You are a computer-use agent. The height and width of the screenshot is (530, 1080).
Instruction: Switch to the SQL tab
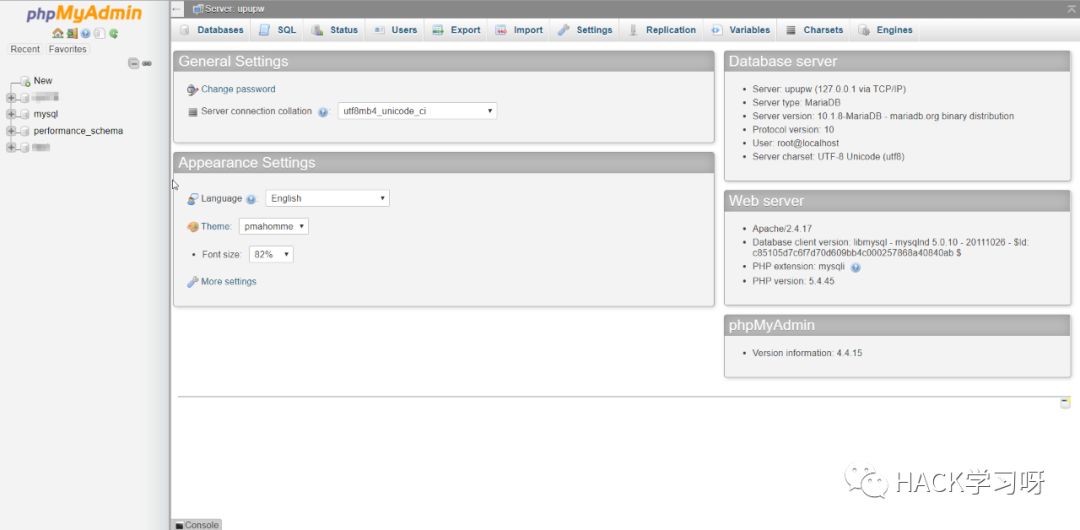point(278,30)
